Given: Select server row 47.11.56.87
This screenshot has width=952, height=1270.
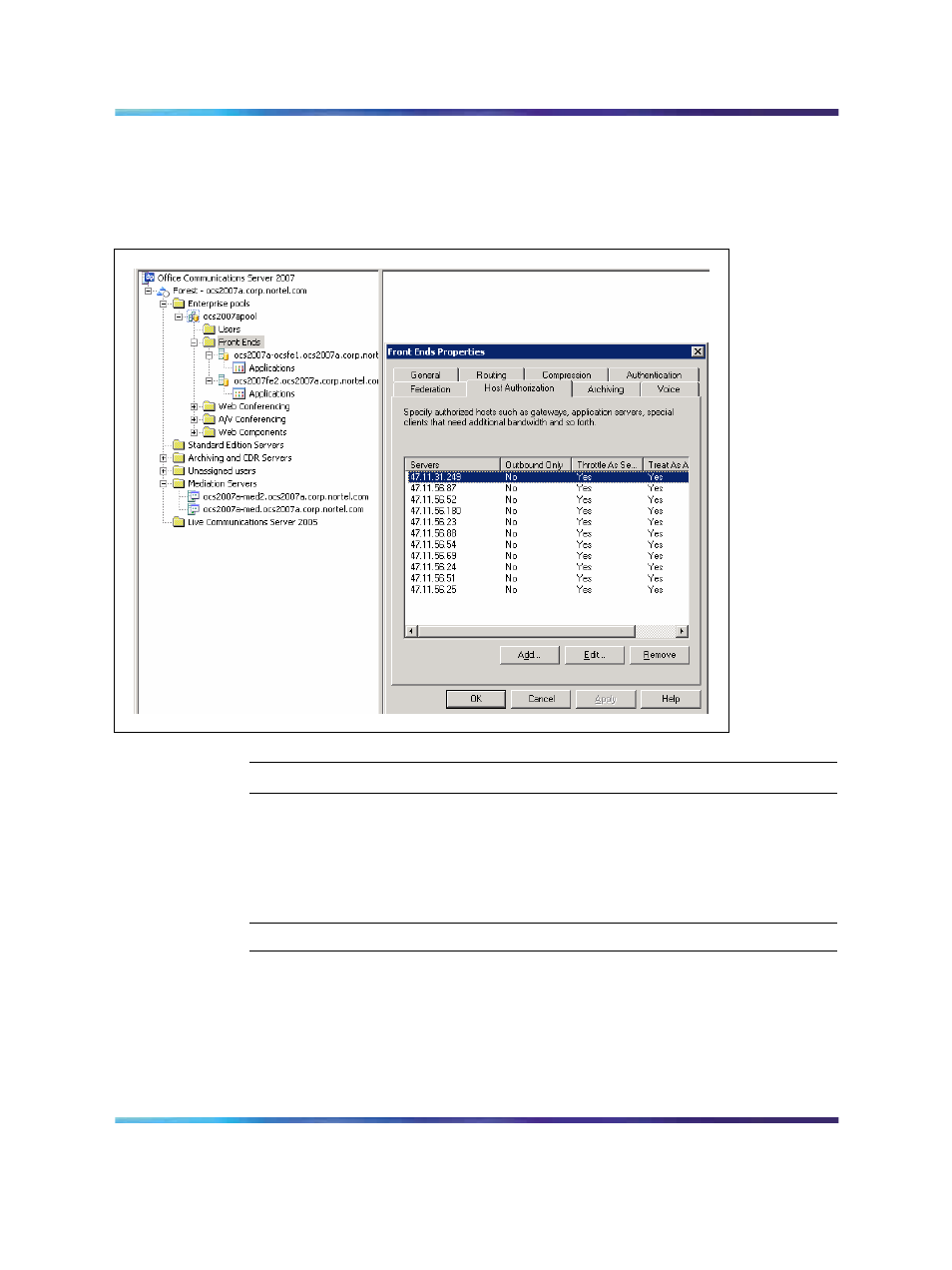Looking at the screenshot, I should 547,488.
